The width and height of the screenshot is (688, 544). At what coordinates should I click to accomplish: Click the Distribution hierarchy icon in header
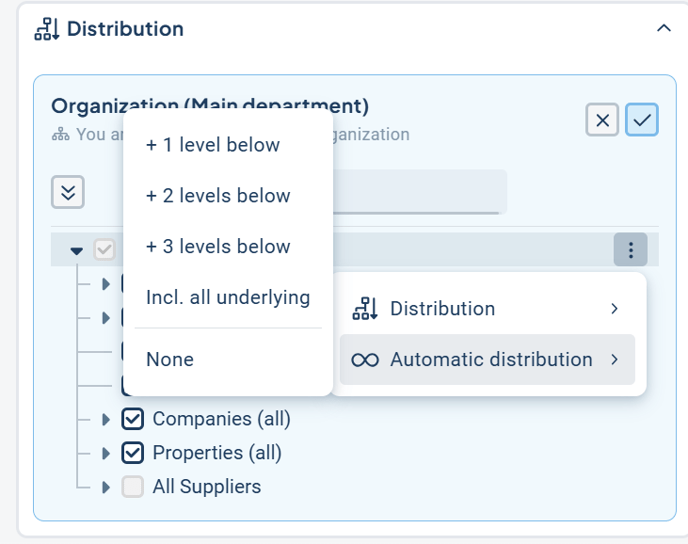pyautogui.click(x=47, y=30)
